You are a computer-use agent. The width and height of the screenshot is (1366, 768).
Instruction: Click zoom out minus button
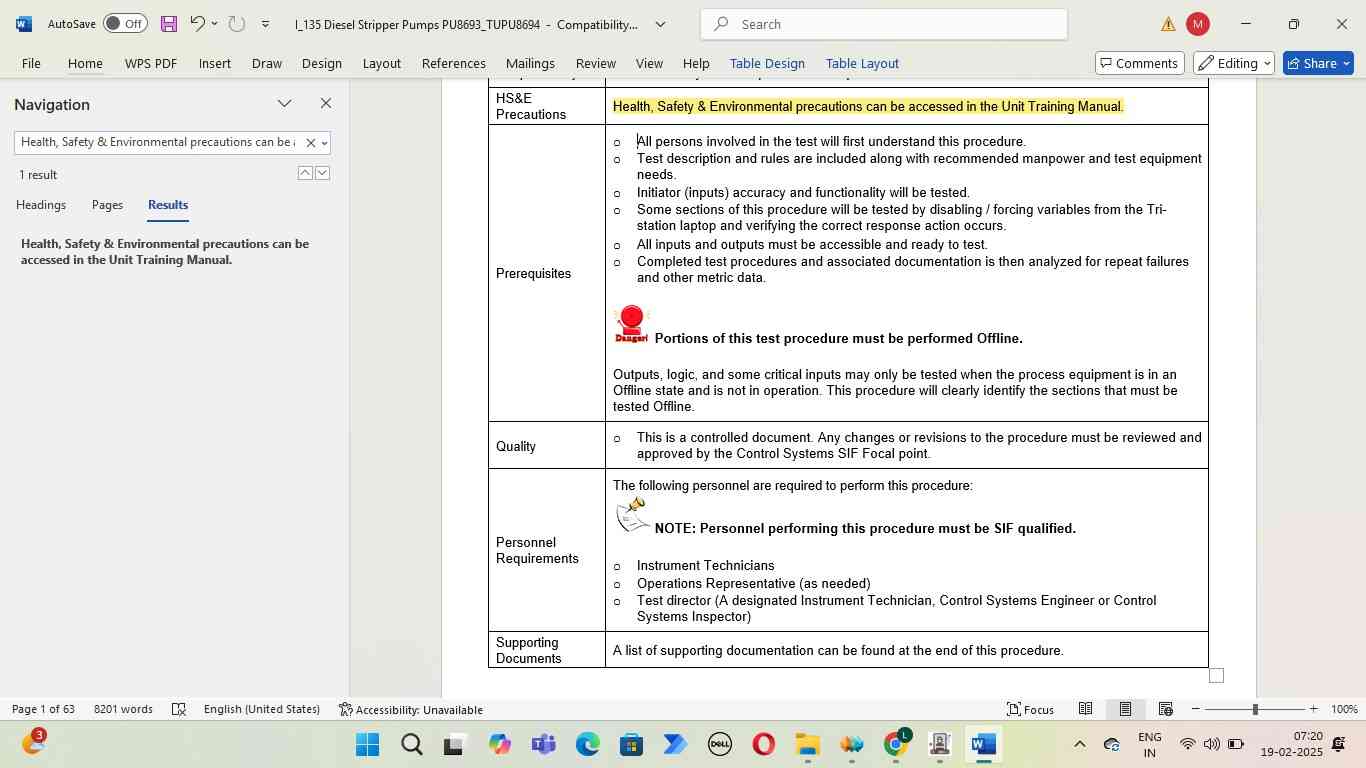[1196, 709]
